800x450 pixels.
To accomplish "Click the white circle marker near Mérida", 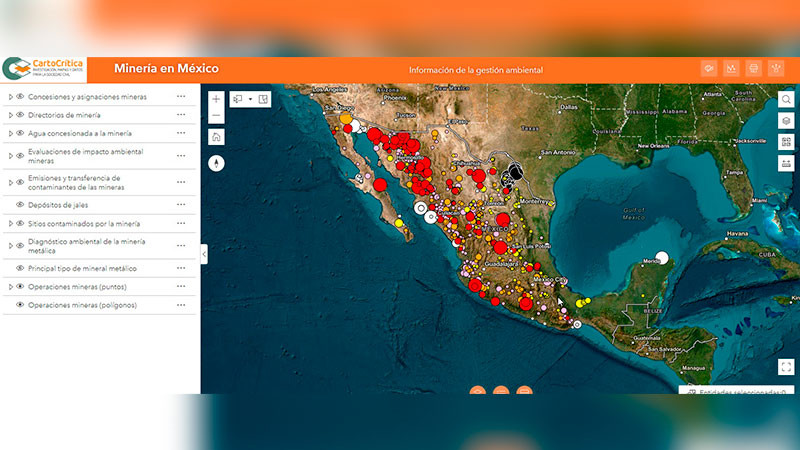I will [x=662, y=258].
